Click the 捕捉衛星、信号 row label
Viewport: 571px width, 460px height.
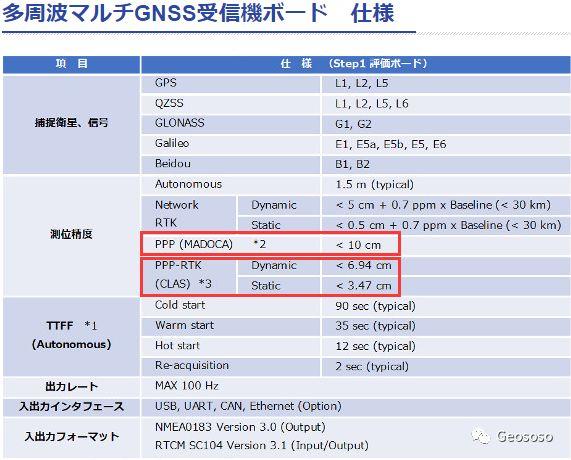pyautogui.click(x=71, y=123)
